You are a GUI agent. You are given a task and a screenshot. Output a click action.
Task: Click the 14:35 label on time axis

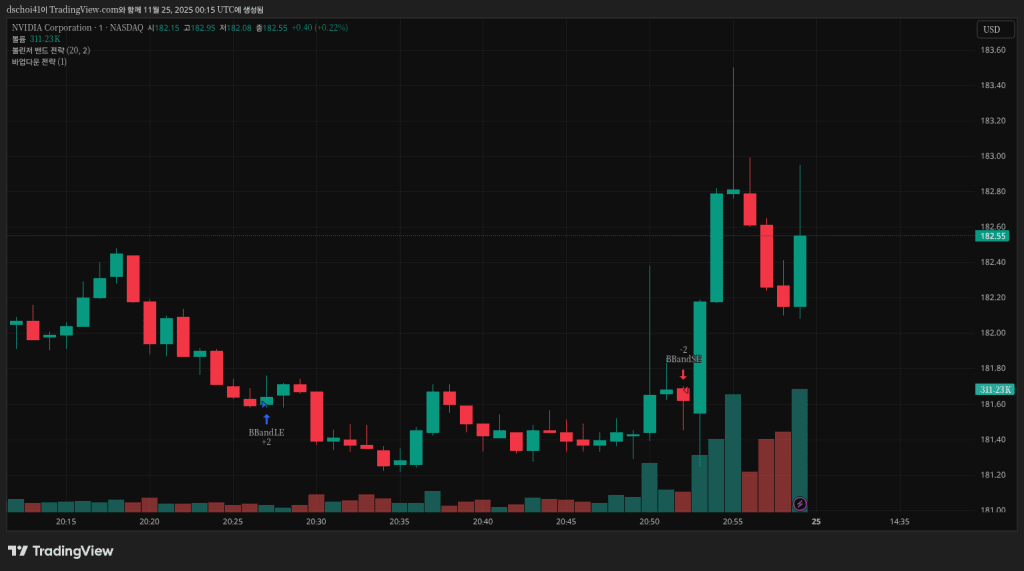(898, 522)
